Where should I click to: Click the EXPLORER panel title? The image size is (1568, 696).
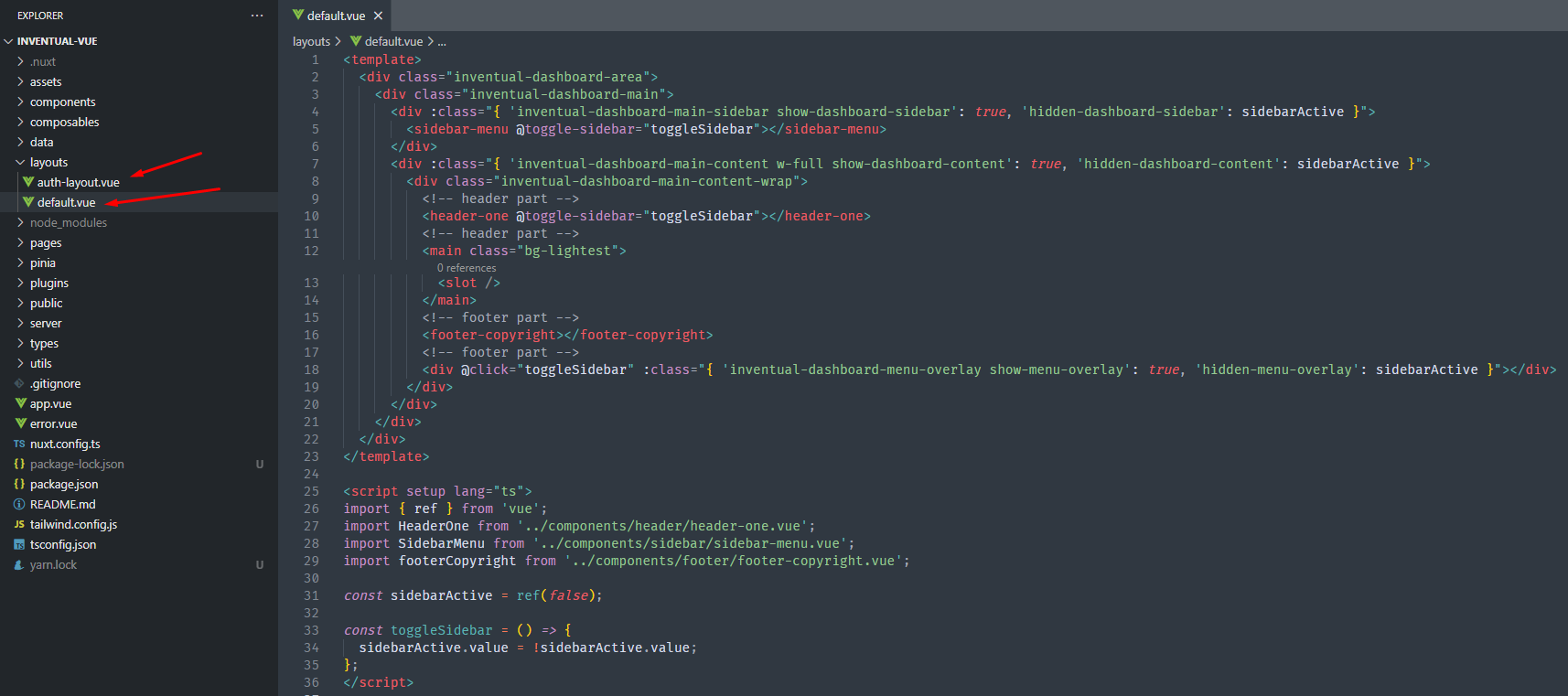[40, 16]
